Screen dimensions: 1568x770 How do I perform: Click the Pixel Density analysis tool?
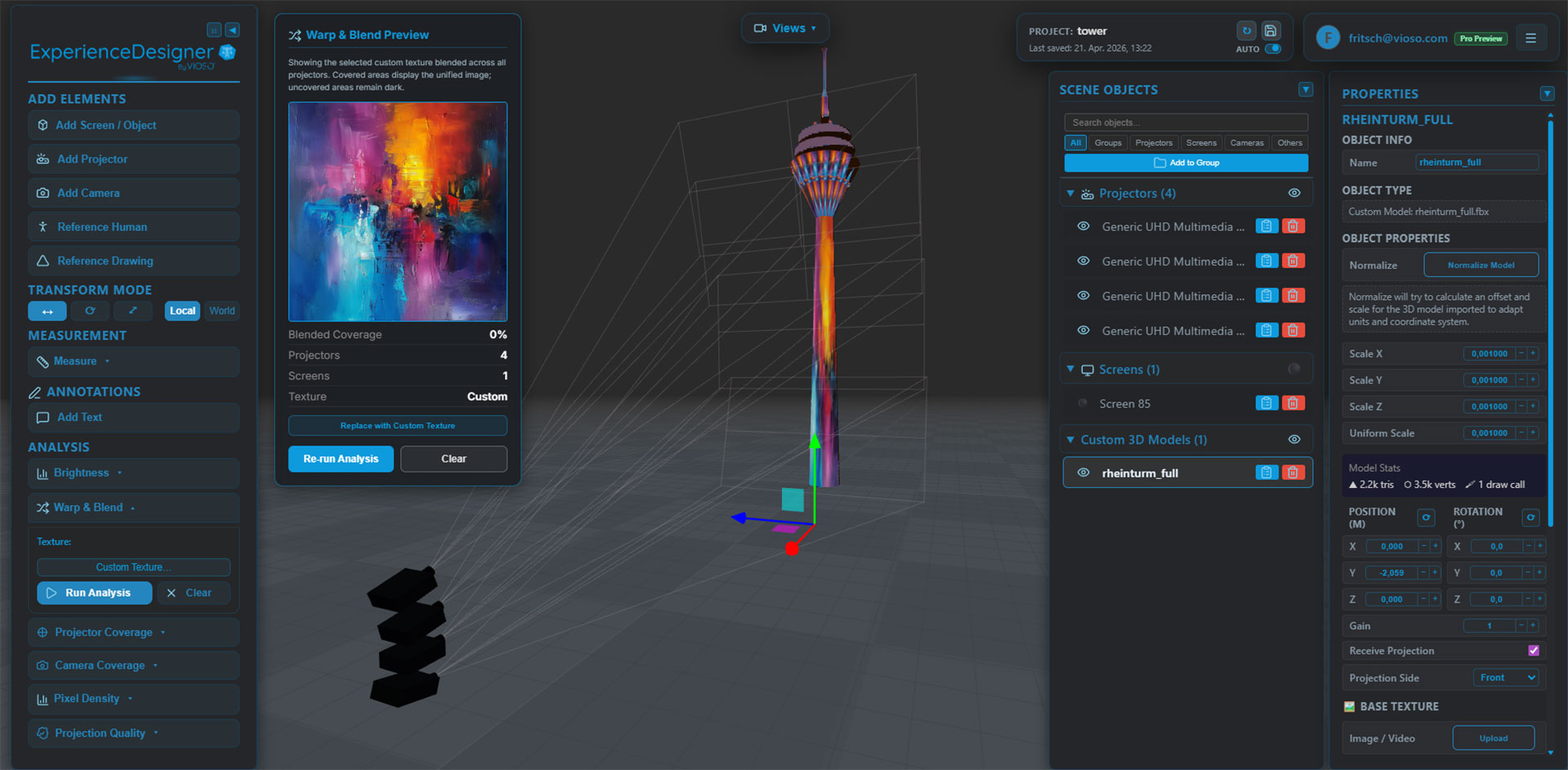[133, 698]
